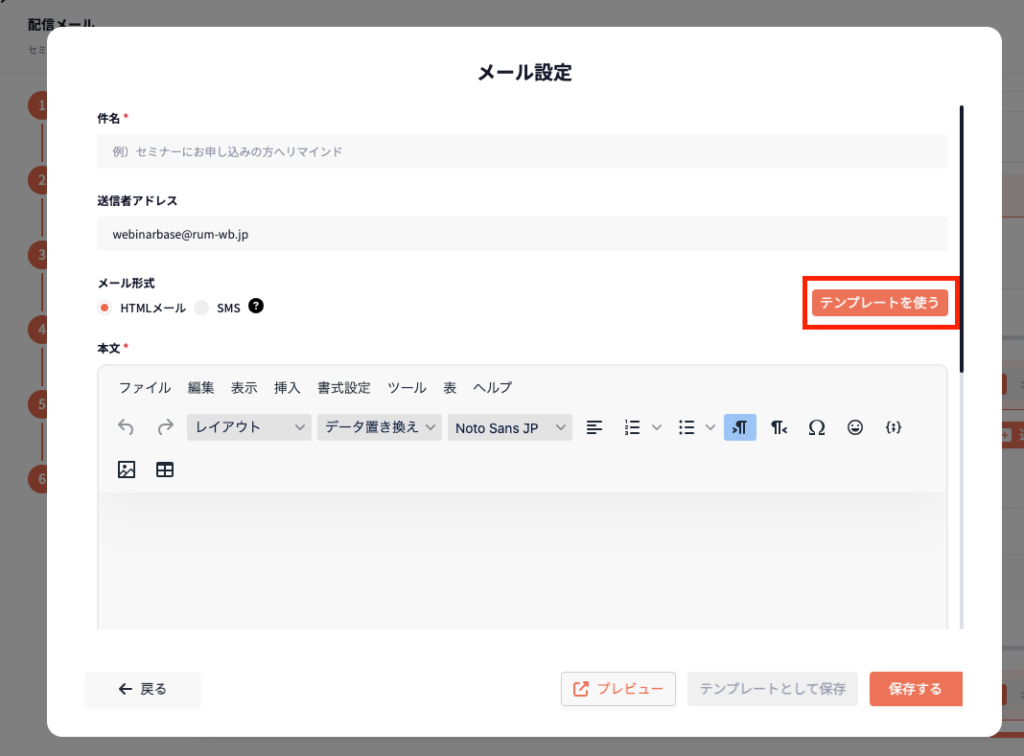Click the undo arrow icon
The height and width of the screenshot is (756, 1024).
126,427
